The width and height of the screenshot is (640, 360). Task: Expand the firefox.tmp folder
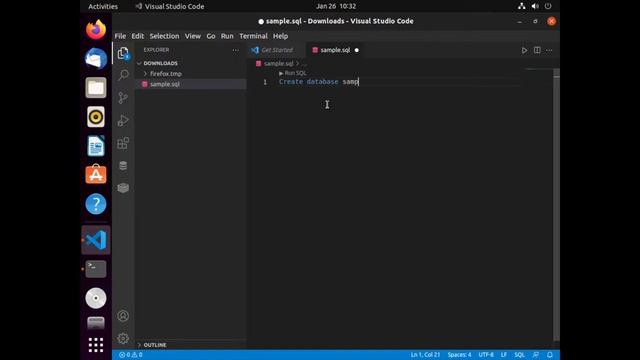(x=166, y=73)
